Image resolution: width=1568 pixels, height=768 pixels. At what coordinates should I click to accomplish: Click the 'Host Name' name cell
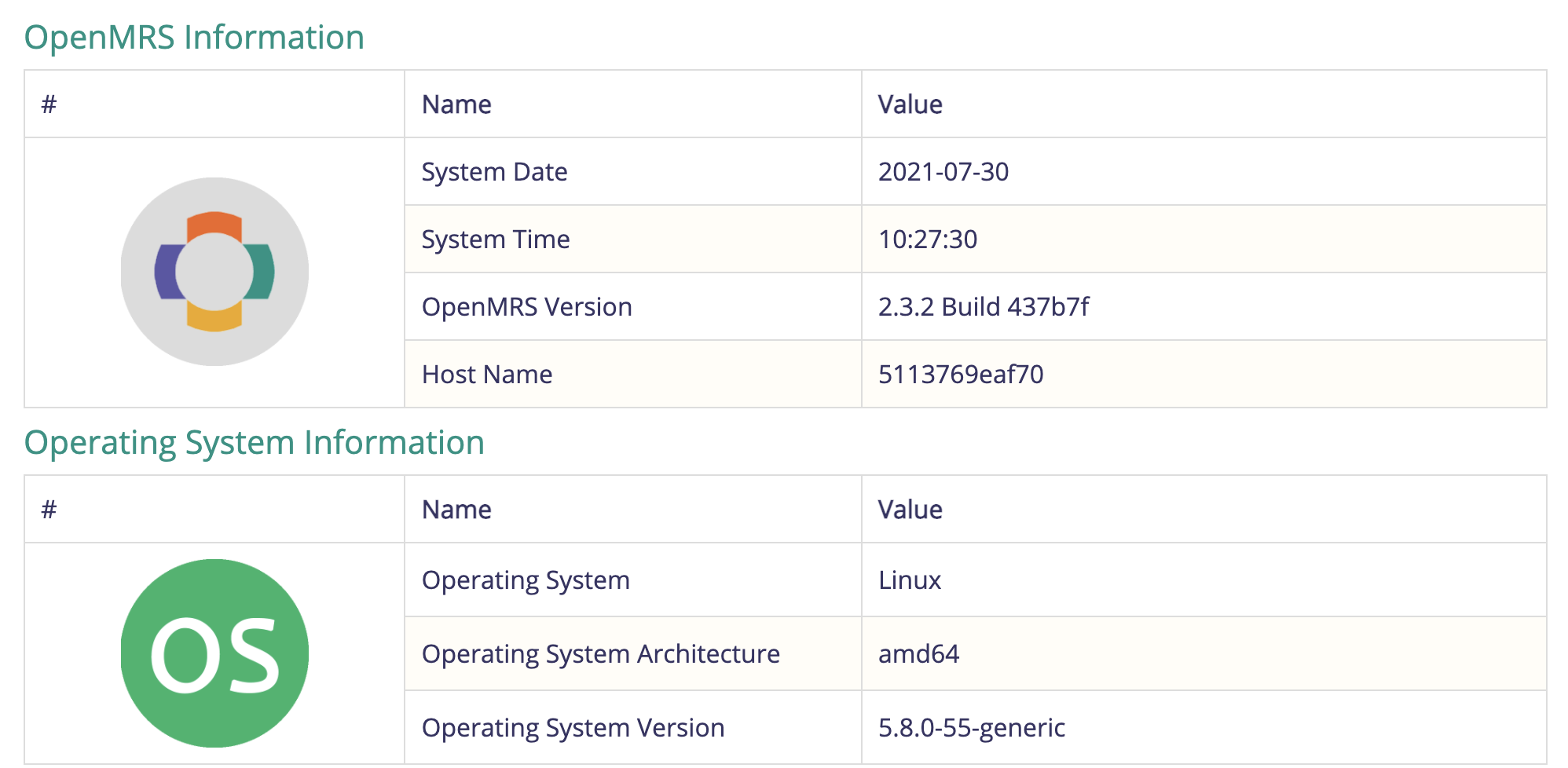point(633,374)
